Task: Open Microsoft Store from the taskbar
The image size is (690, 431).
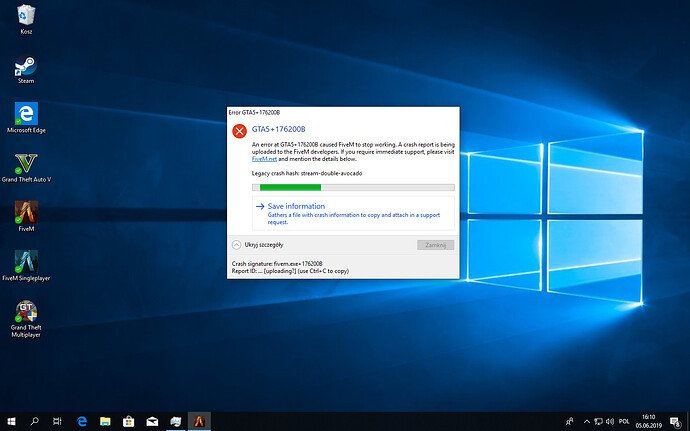Action: click(x=130, y=421)
